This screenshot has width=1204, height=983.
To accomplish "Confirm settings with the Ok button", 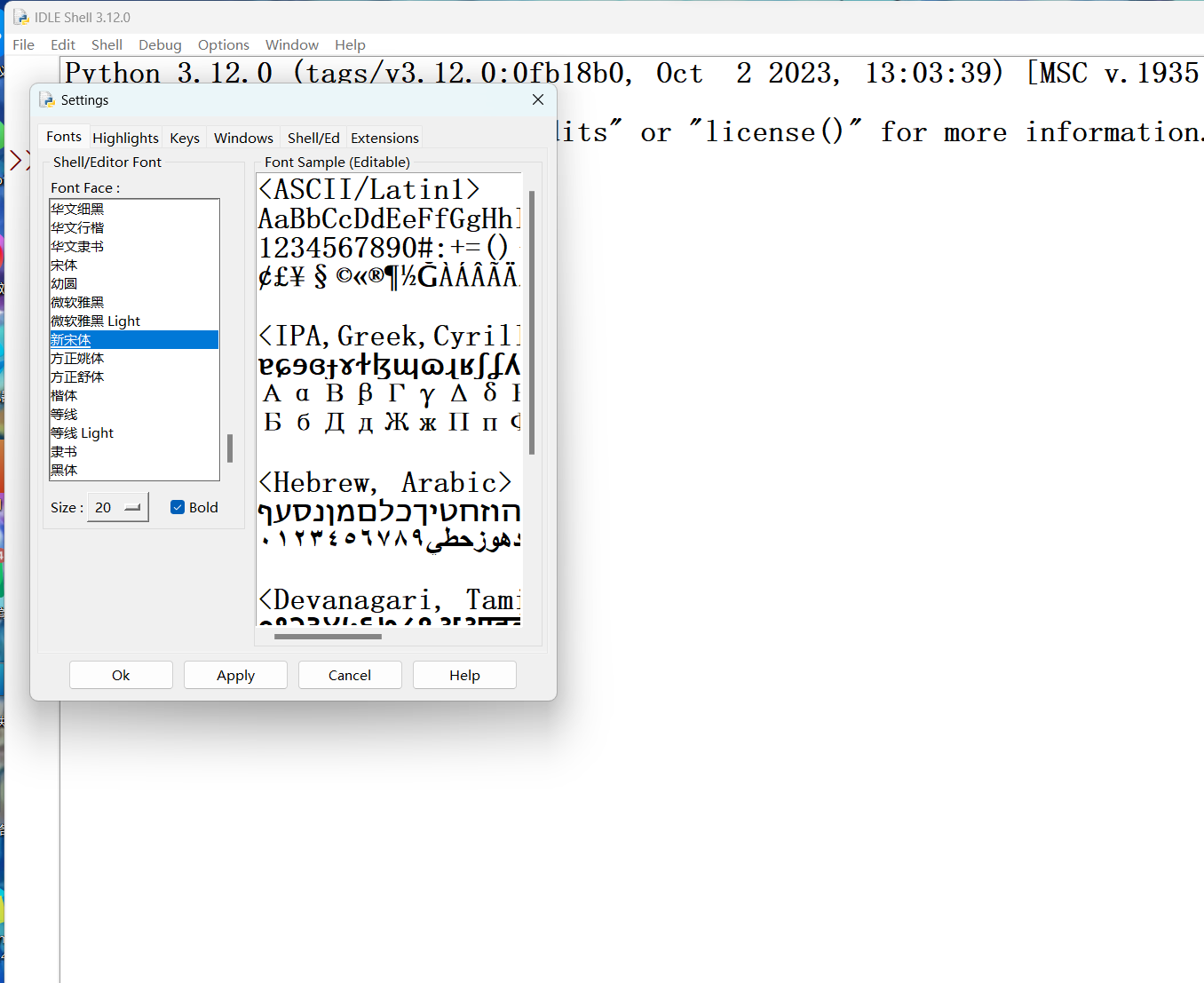I will pos(121,675).
